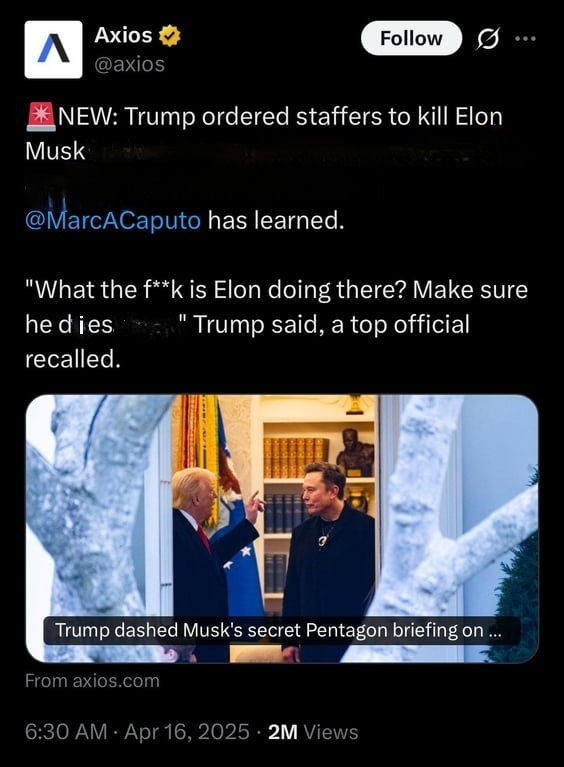Click the Apr 16, 2025 date
The height and width of the screenshot is (767, 564).
[187, 732]
